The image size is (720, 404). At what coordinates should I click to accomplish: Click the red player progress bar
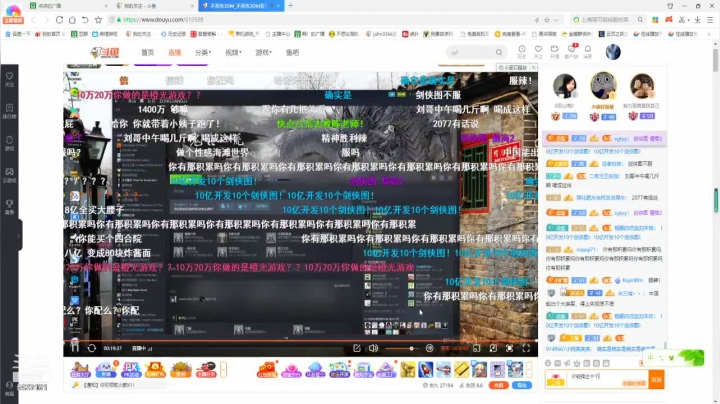point(300,341)
